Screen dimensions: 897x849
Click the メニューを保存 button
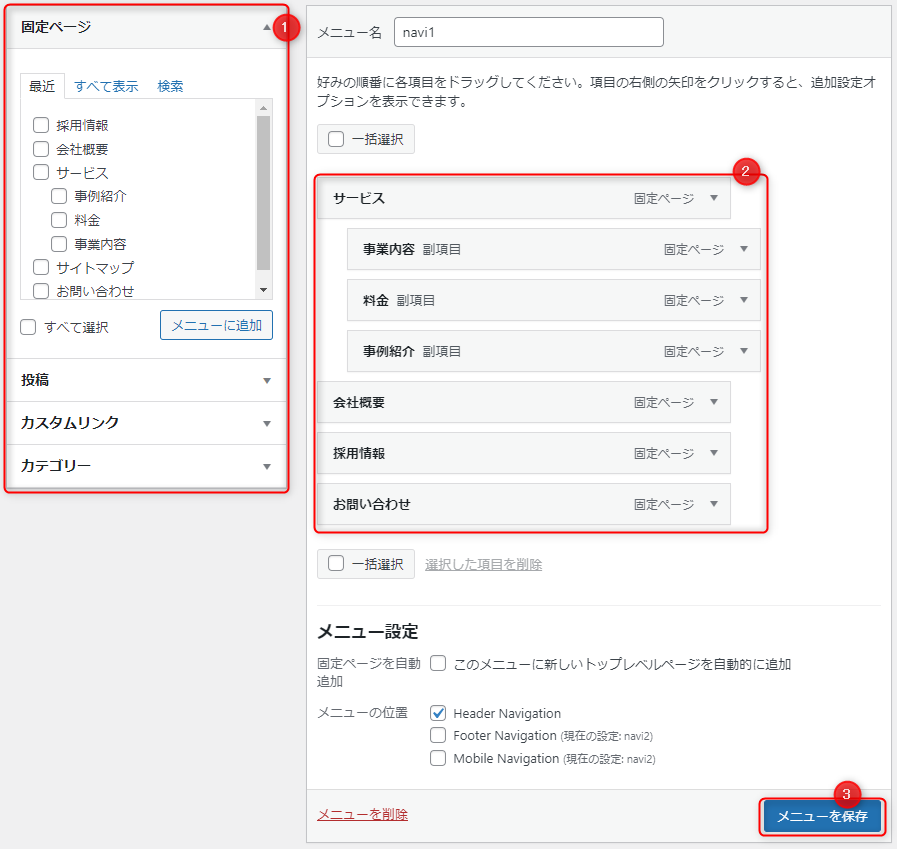tap(822, 816)
